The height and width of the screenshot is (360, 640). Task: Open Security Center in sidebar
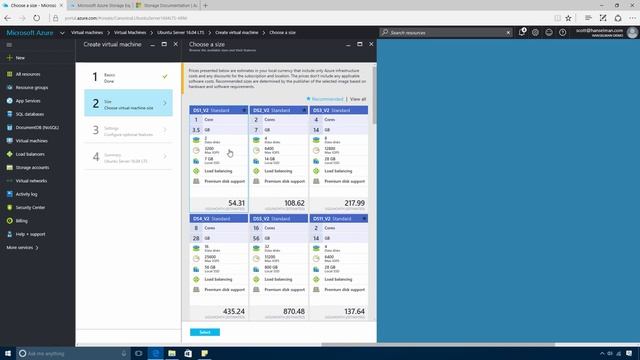pyautogui.click(x=30, y=207)
